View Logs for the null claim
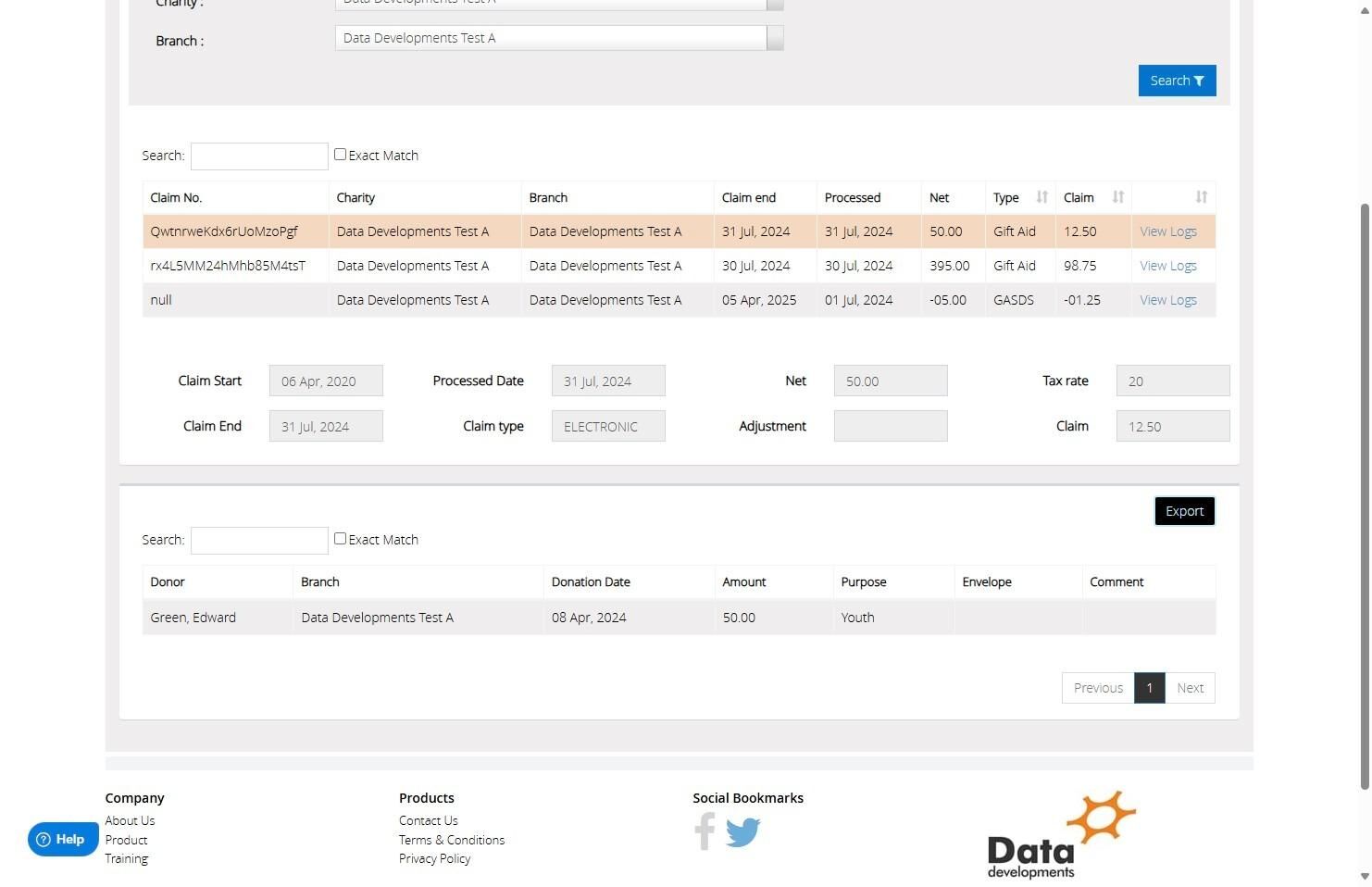Viewport: 1372px width, 887px height. coord(1167,300)
